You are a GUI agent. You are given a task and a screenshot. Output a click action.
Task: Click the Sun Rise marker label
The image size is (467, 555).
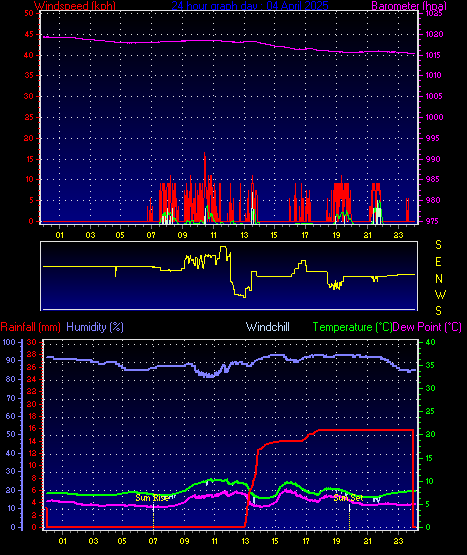(152, 498)
